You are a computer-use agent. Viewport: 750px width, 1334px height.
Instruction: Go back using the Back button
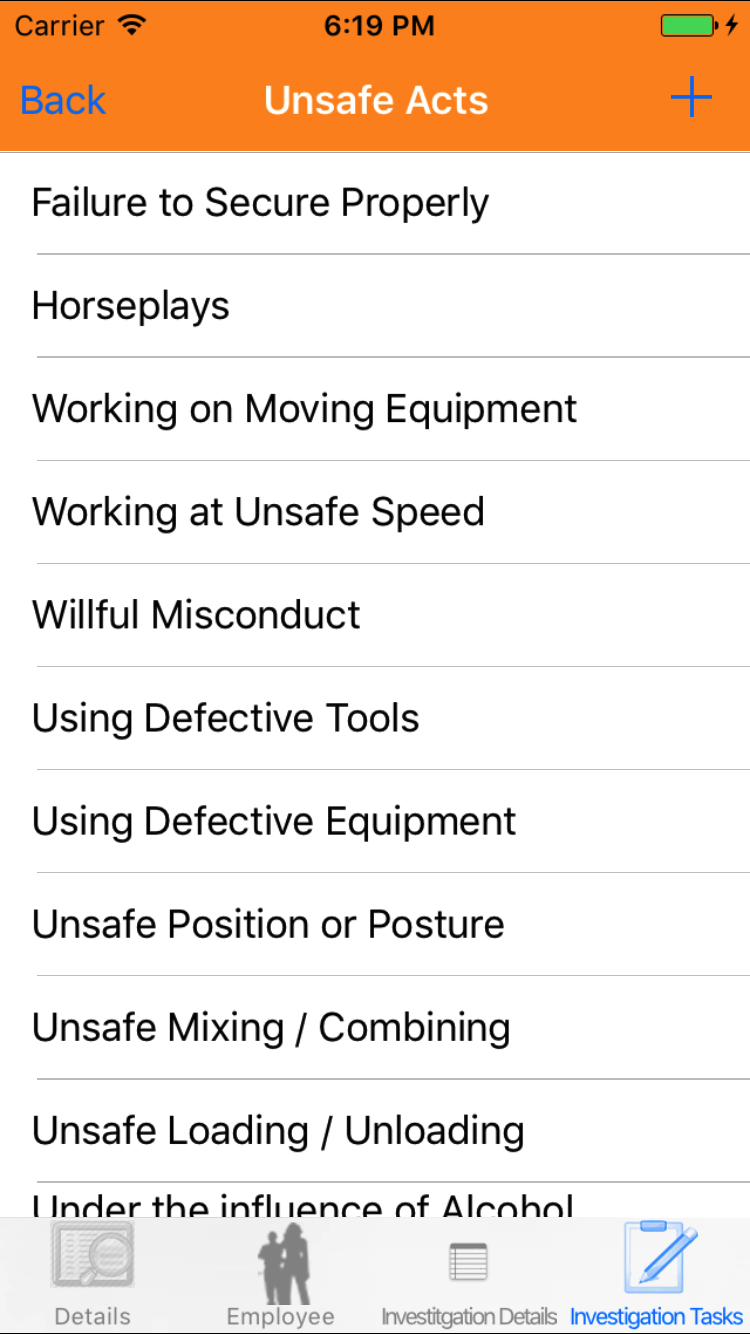click(63, 100)
